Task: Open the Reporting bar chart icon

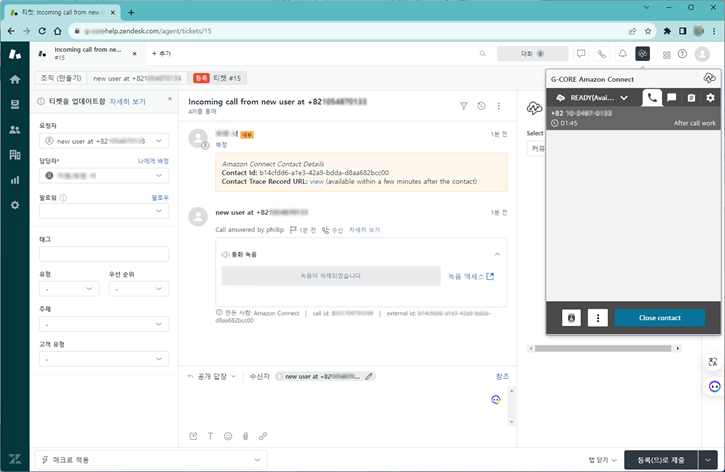Action: tap(15, 180)
